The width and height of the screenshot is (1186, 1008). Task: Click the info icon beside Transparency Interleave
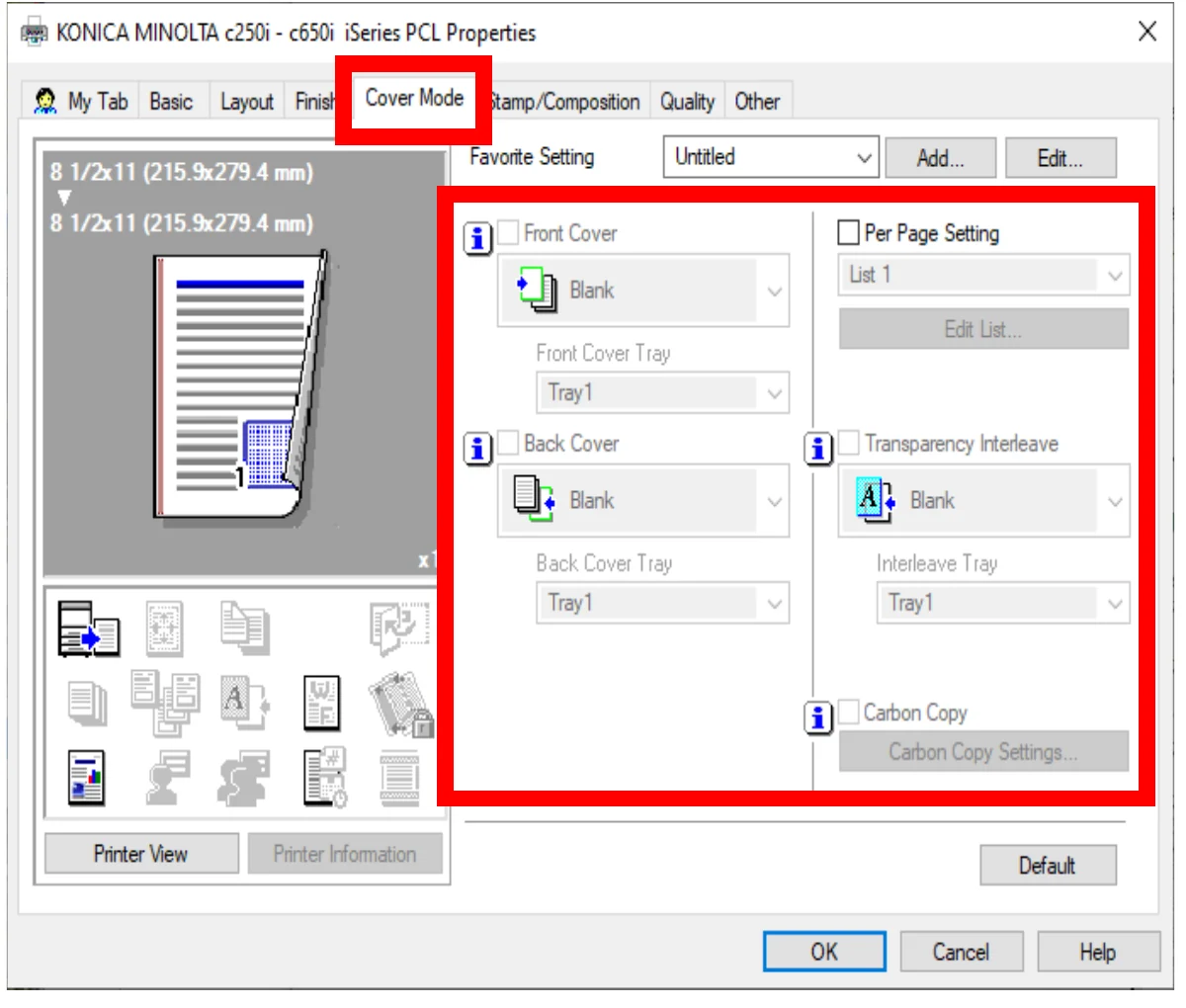[x=818, y=449]
